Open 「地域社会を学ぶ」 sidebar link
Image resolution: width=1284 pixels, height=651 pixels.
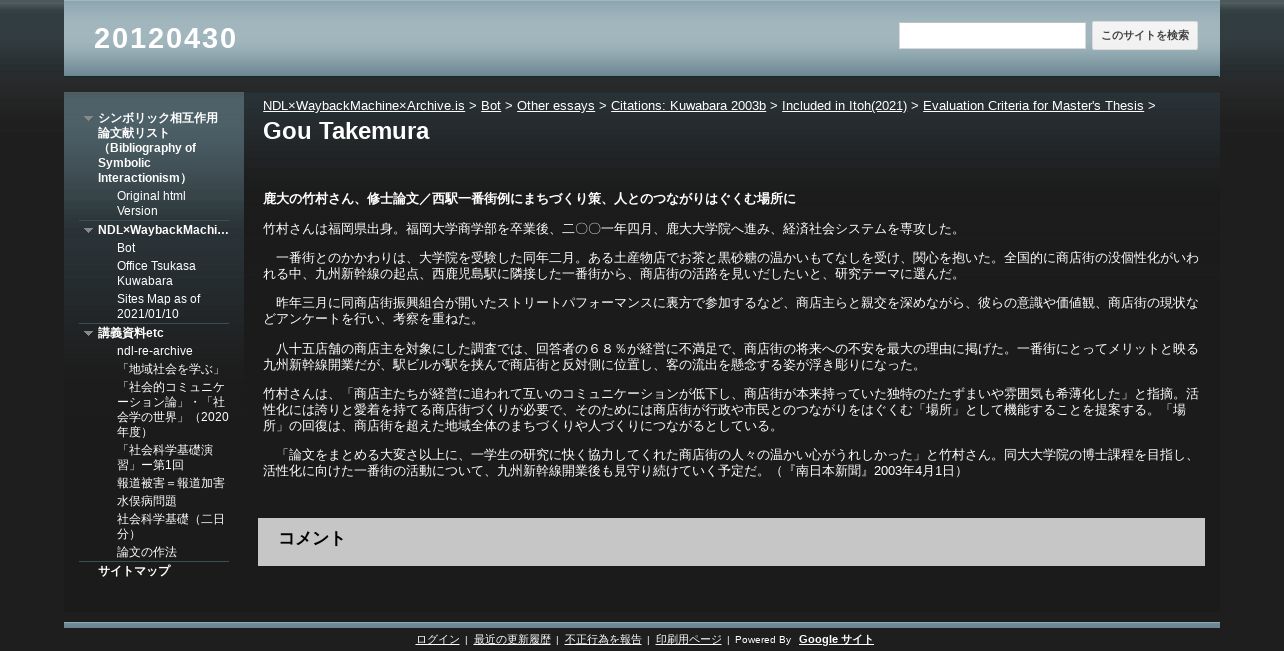170,369
